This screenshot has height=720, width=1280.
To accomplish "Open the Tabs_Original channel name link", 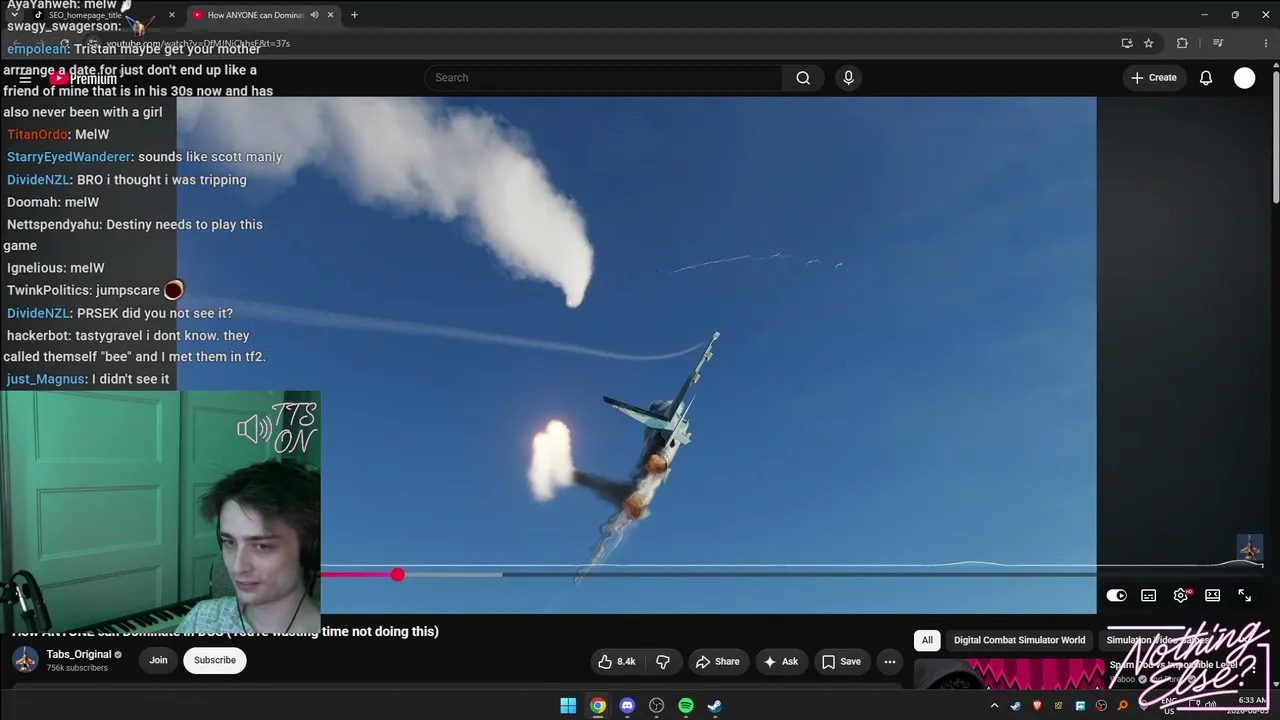I will 79,654.
